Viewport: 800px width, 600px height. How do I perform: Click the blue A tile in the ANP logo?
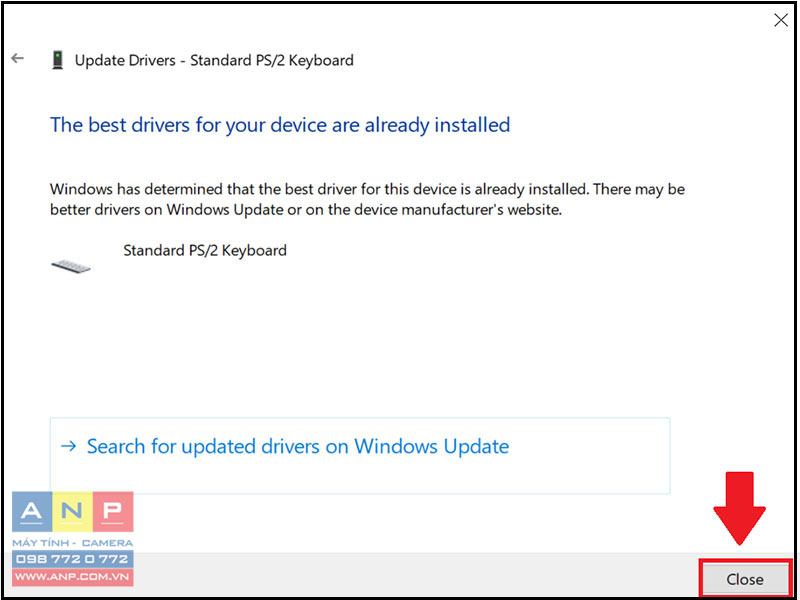tap(32, 512)
